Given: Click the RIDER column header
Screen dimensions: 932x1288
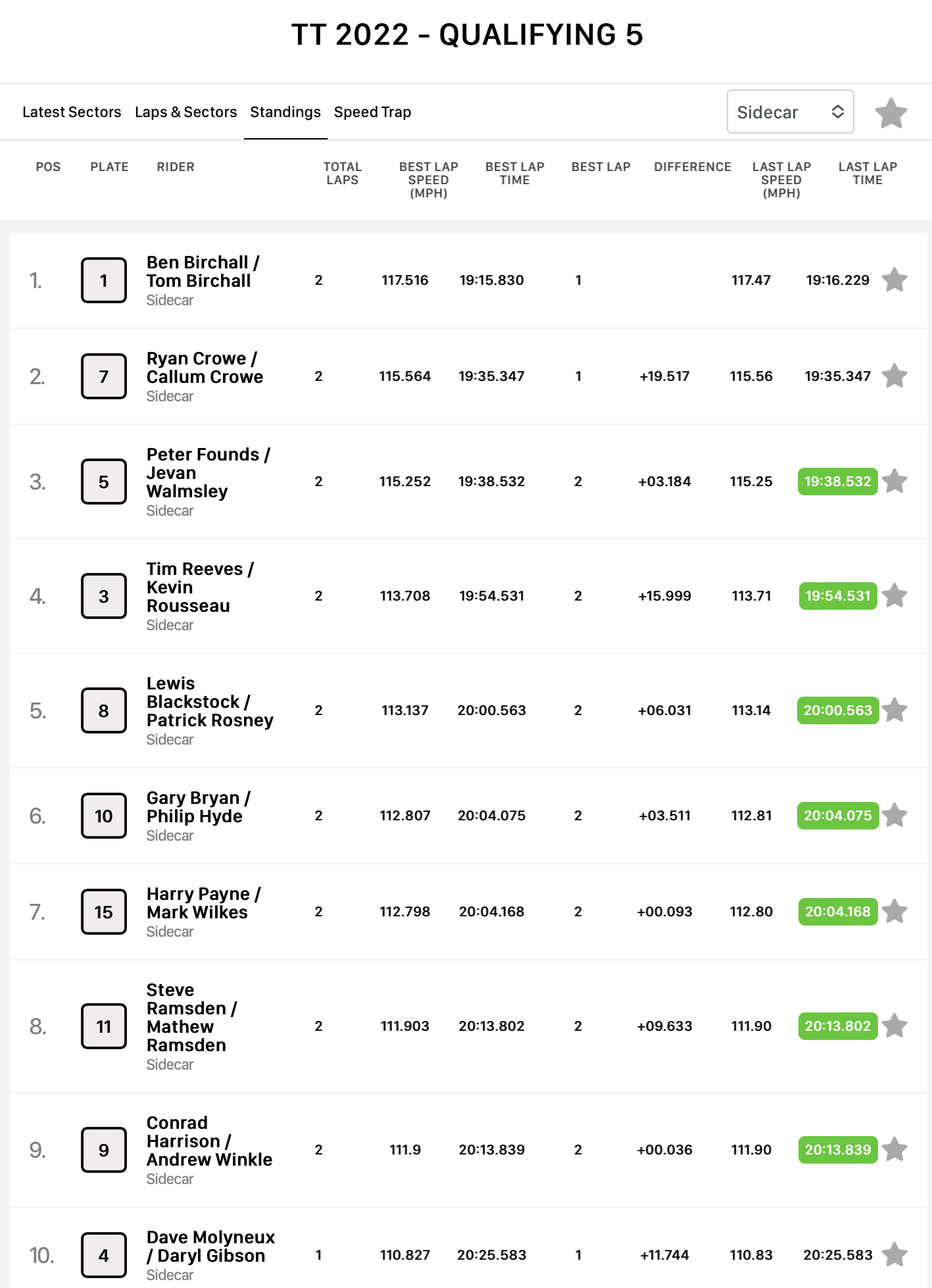Looking at the screenshot, I should point(176,167).
